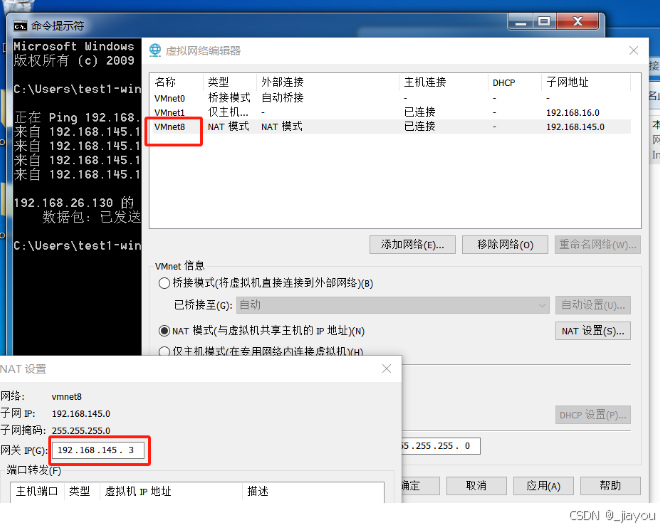The image size is (660, 529).
Task: Click the 帮助 button
Action: (x=610, y=486)
